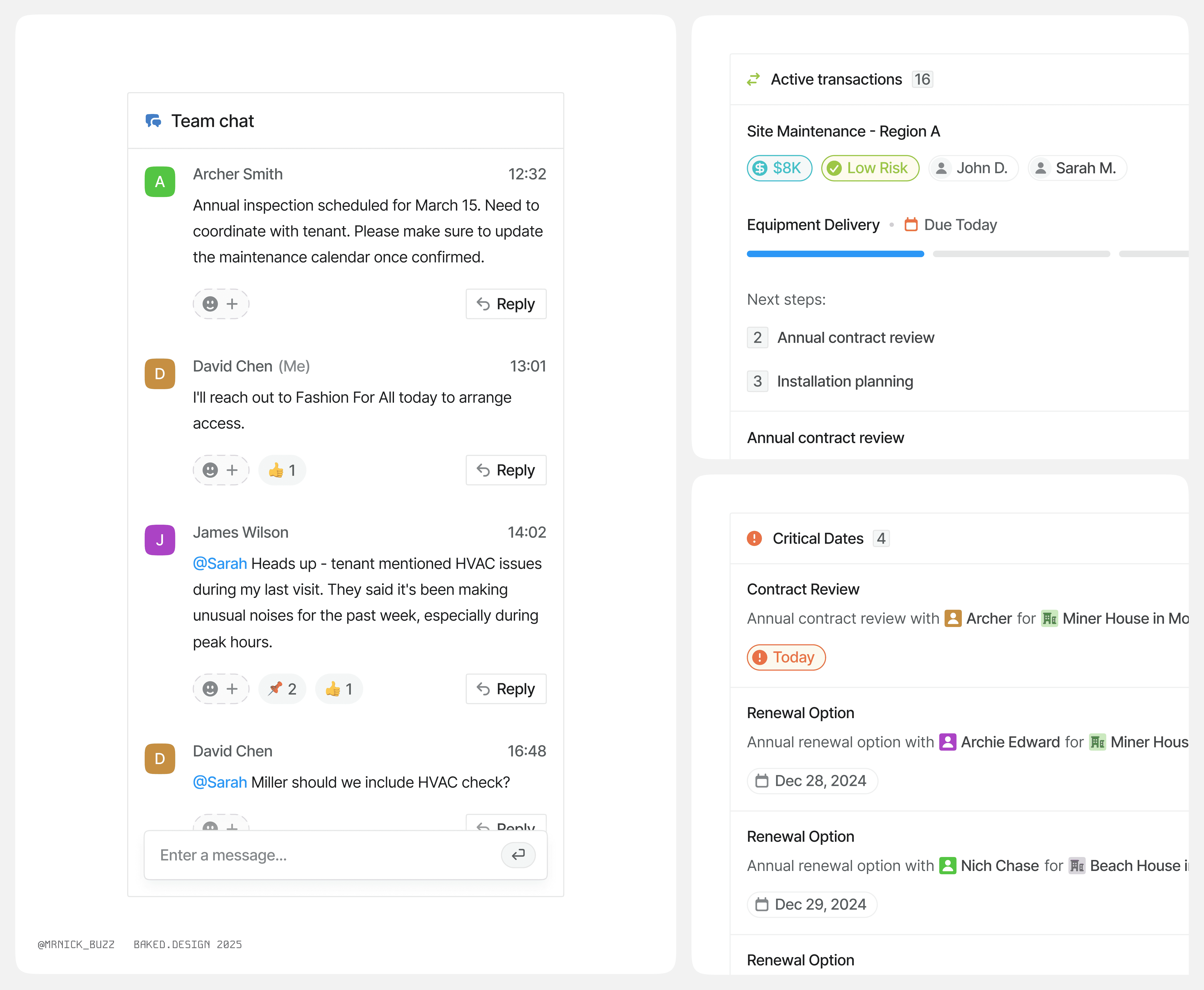Screen dimensions: 1204x990
Task: Open the John D. assignee chip
Action: point(973,168)
